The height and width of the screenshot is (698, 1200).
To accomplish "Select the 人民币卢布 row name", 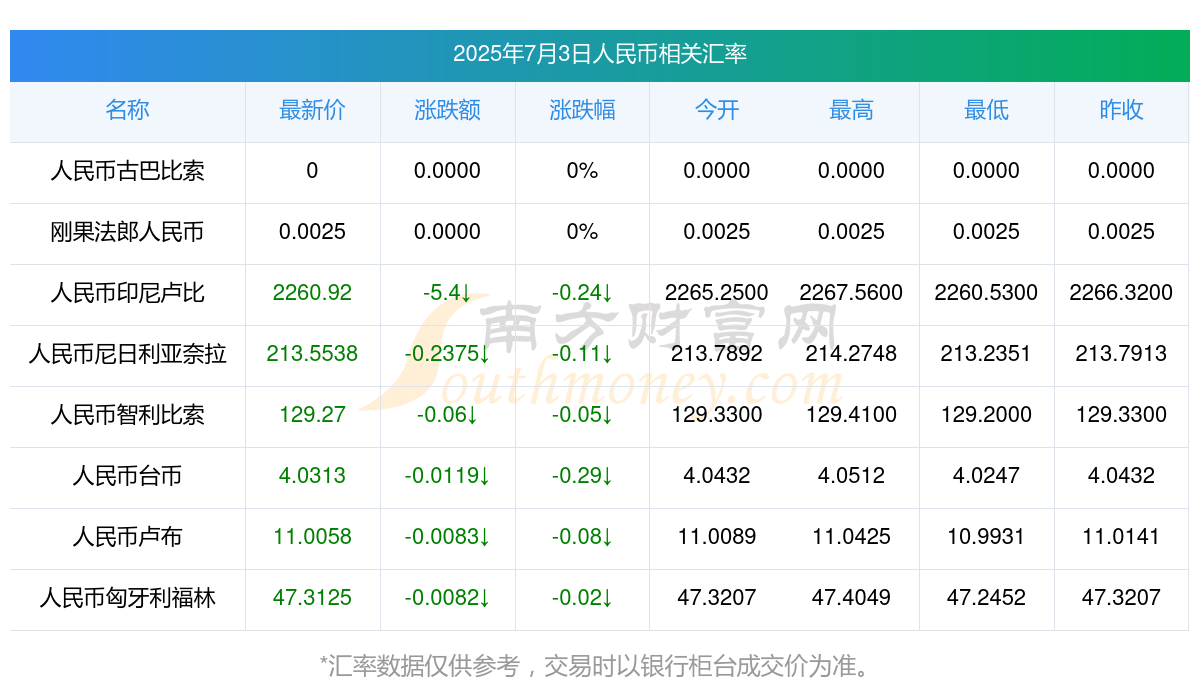I will (x=127, y=537).
